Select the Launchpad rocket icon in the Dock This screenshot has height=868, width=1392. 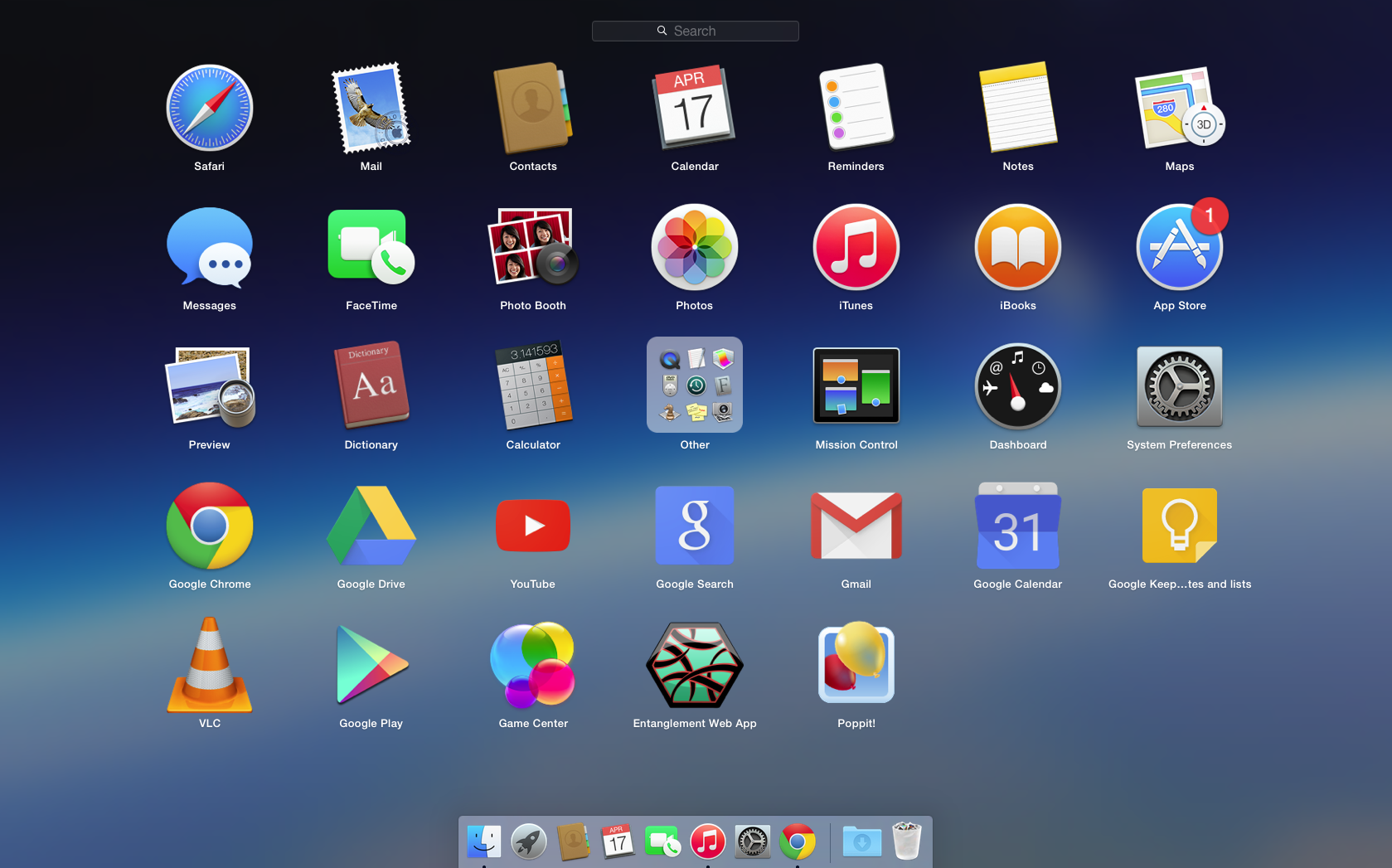[x=529, y=842]
